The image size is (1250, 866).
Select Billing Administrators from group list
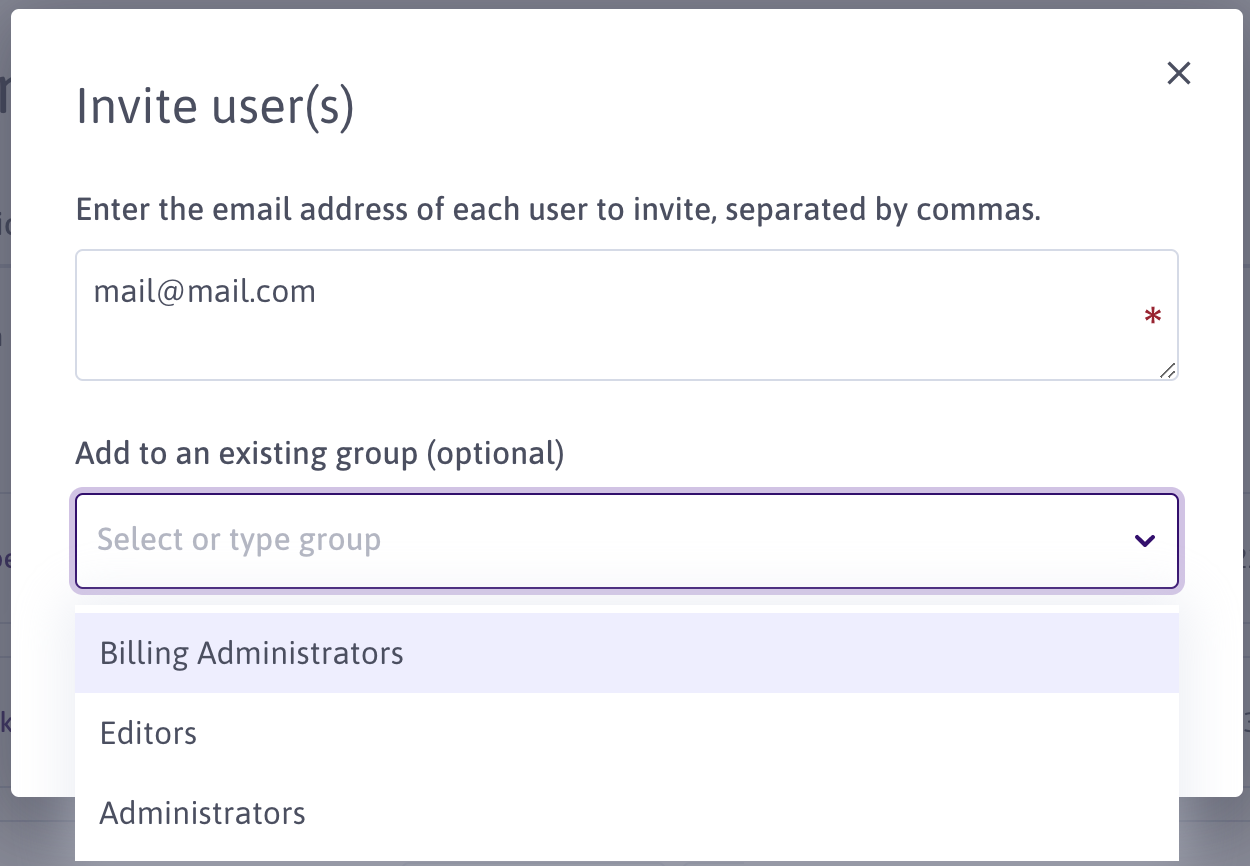[x=252, y=653]
